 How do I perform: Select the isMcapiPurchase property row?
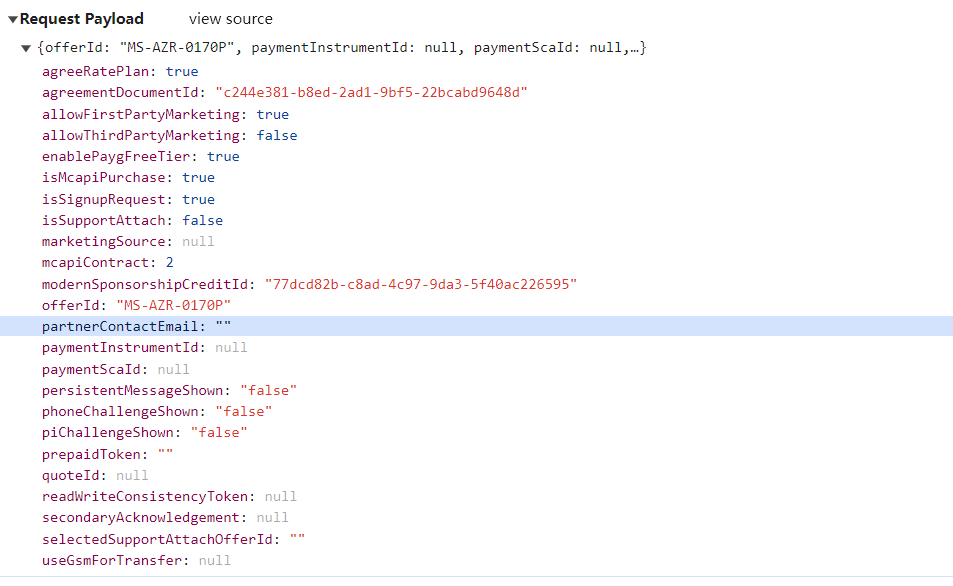(128, 178)
